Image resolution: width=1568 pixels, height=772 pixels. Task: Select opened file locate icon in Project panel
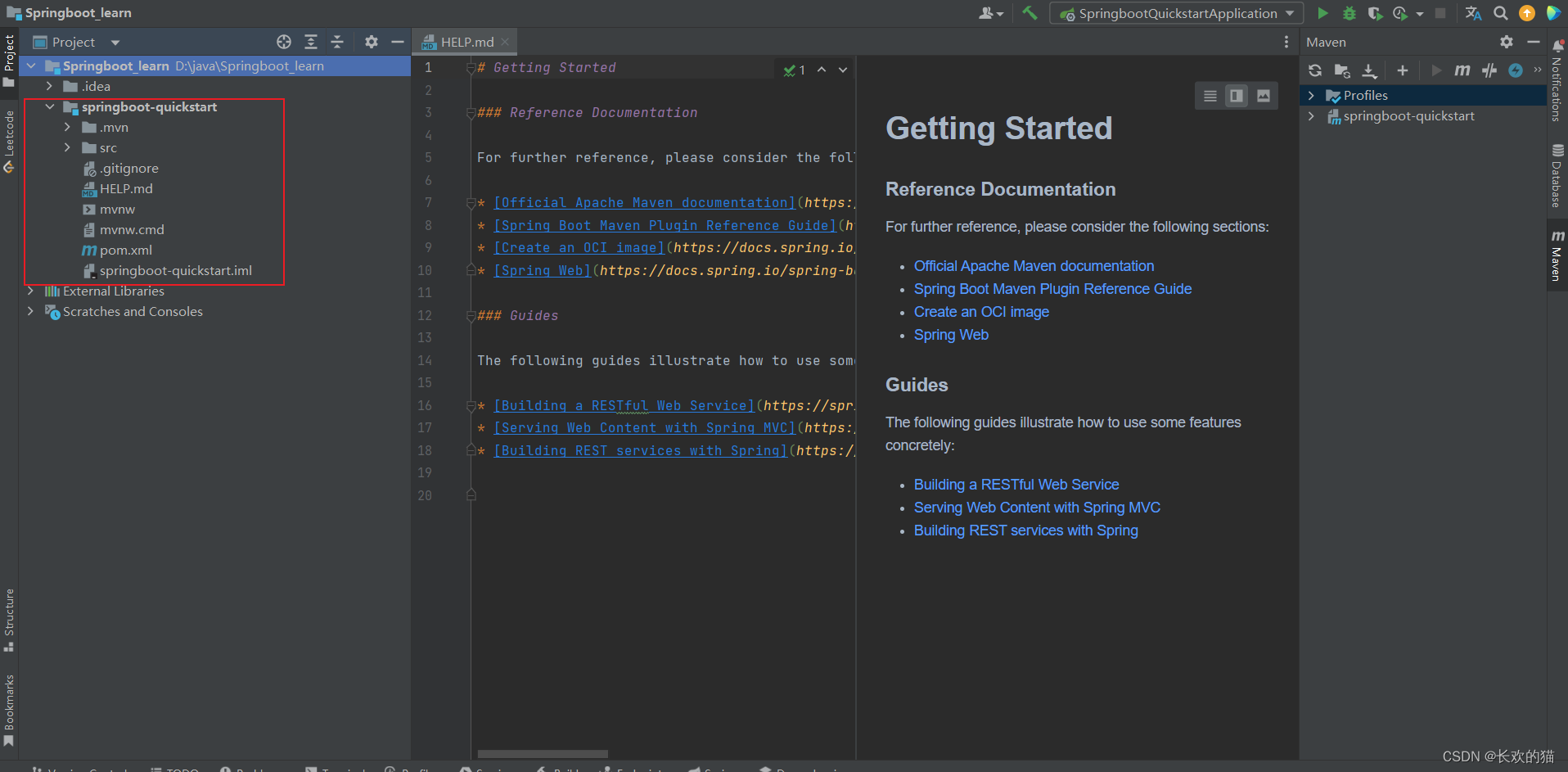coord(284,42)
